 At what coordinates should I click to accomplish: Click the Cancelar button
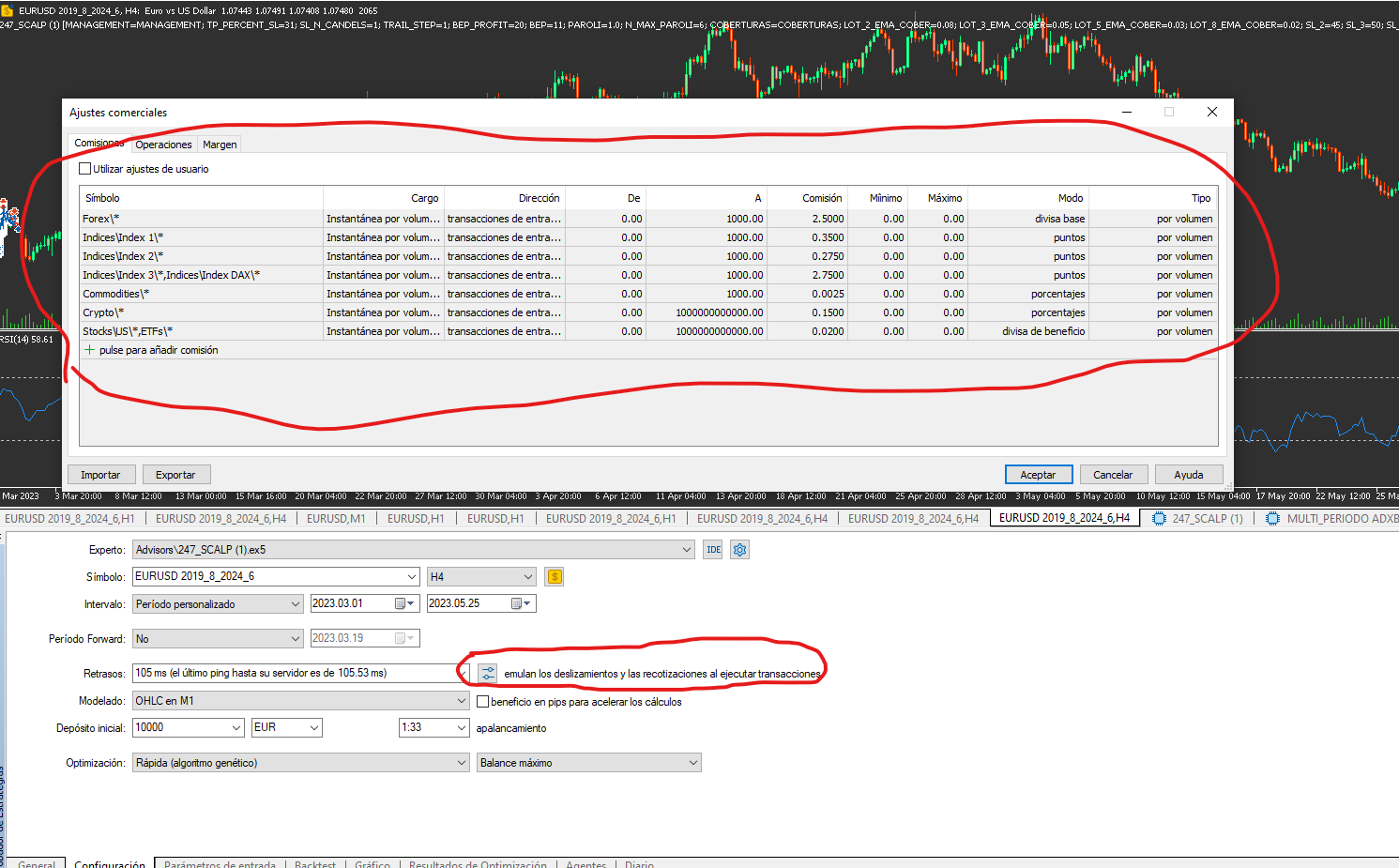(1113, 475)
